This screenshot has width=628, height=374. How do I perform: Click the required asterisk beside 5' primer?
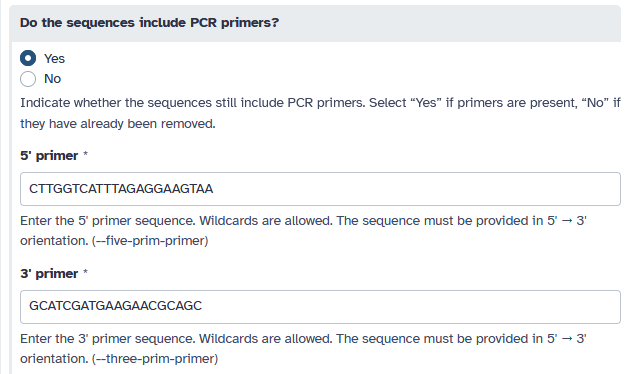[x=85, y=154]
